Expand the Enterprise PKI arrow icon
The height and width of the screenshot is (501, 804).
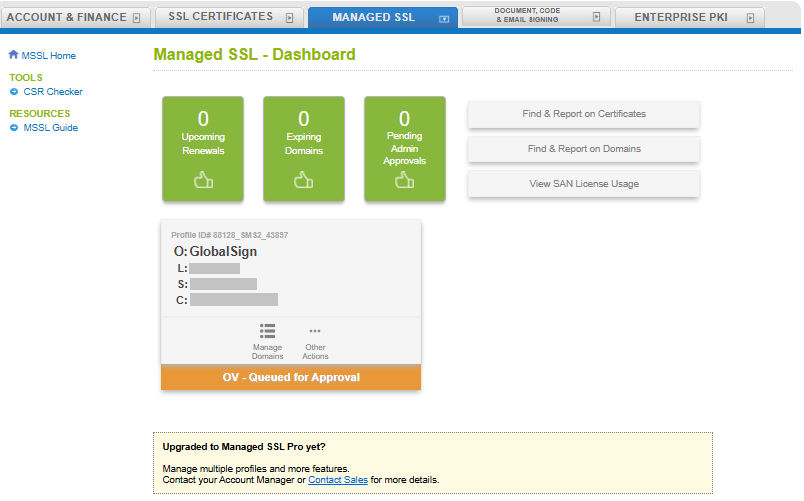tap(750, 18)
